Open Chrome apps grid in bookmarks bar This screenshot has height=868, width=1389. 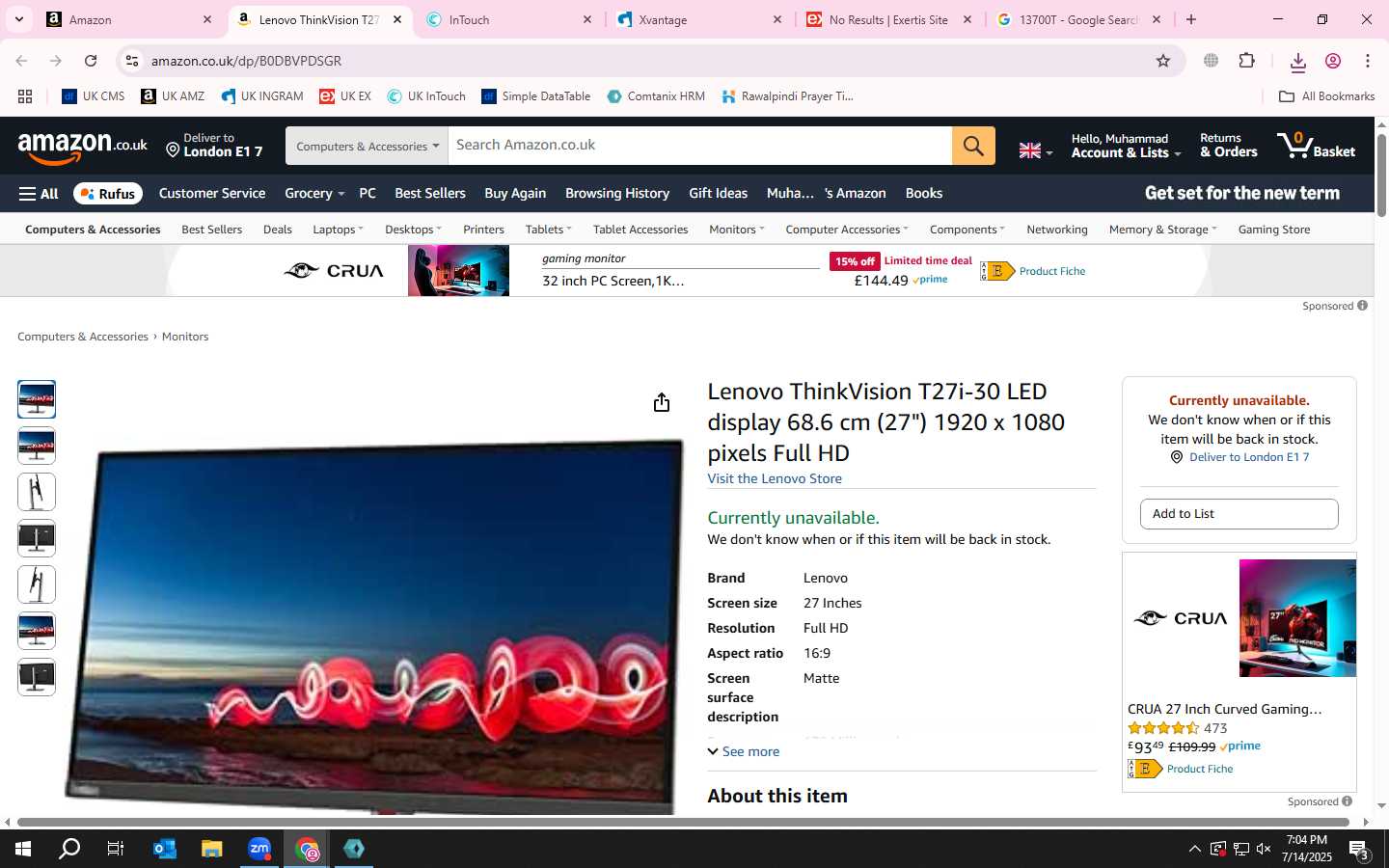[x=25, y=96]
